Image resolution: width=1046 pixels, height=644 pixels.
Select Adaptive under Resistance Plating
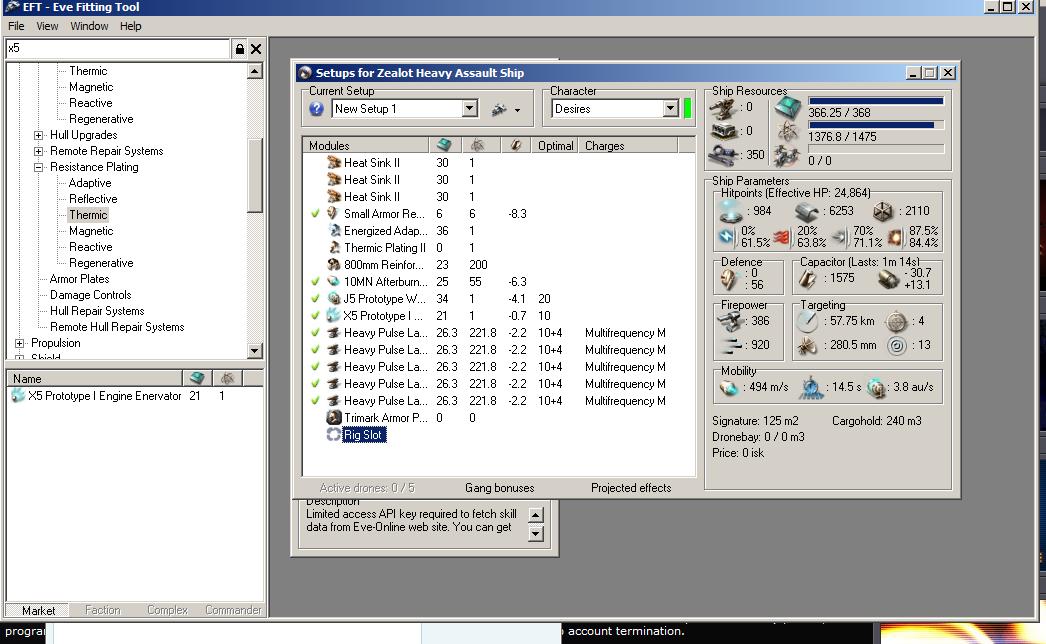(90, 183)
